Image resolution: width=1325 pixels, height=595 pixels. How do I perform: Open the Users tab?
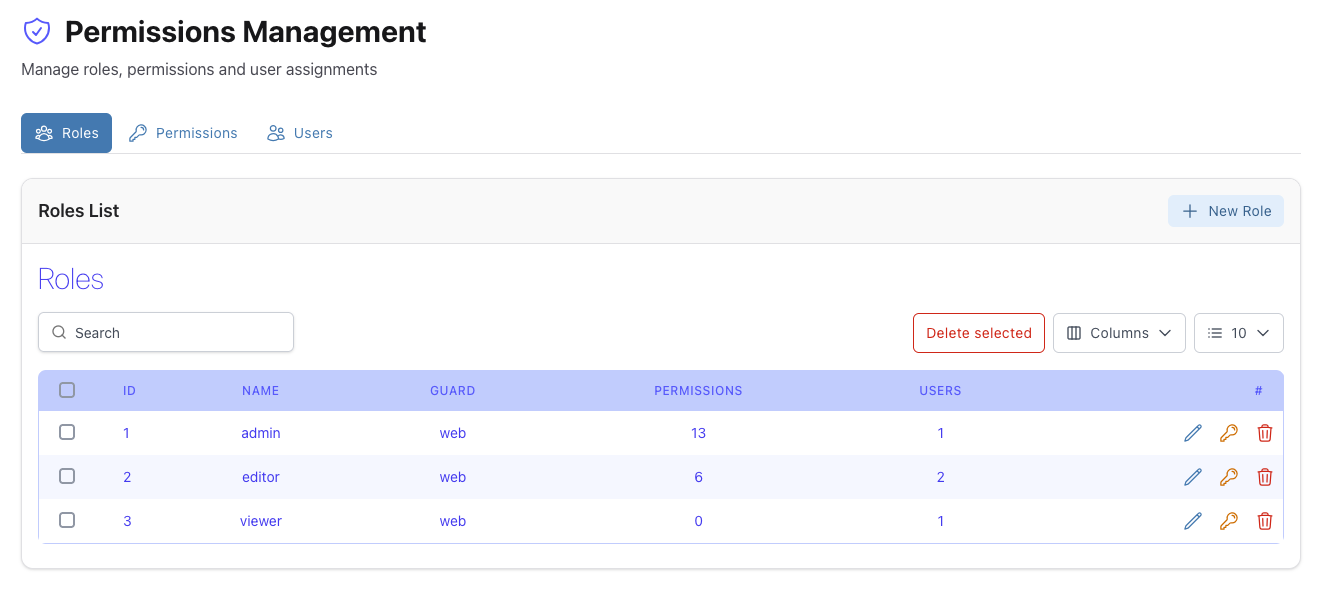[300, 133]
